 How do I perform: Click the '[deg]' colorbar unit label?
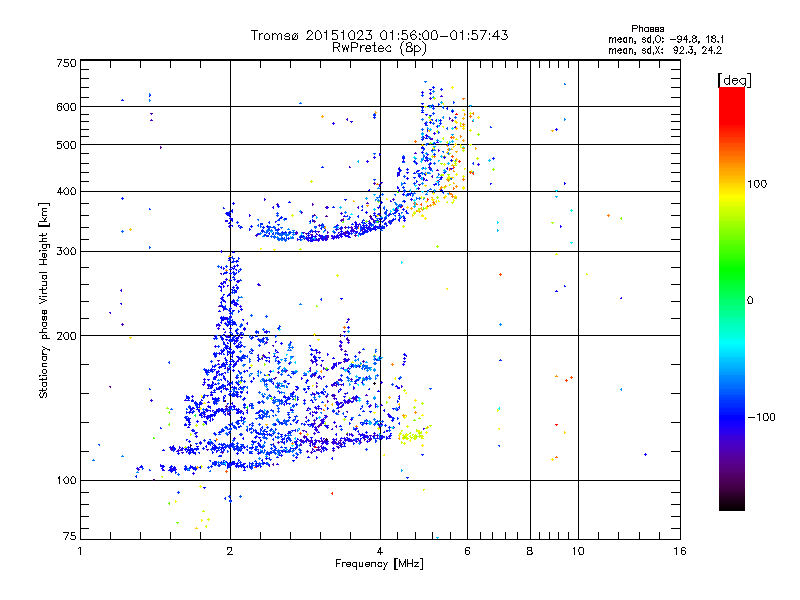[x=734, y=81]
